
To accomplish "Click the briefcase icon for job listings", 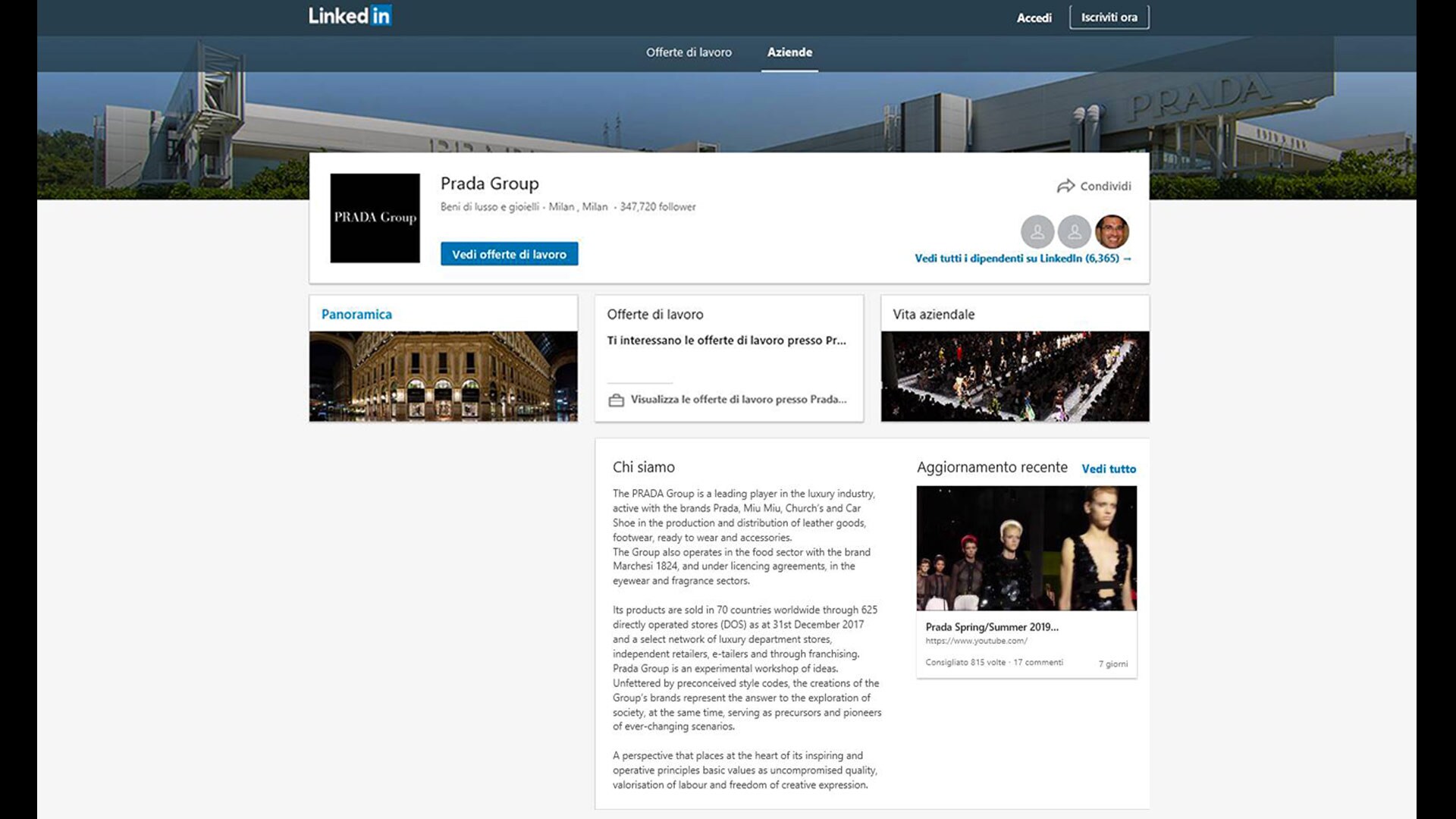I will (x=616, y=400).
